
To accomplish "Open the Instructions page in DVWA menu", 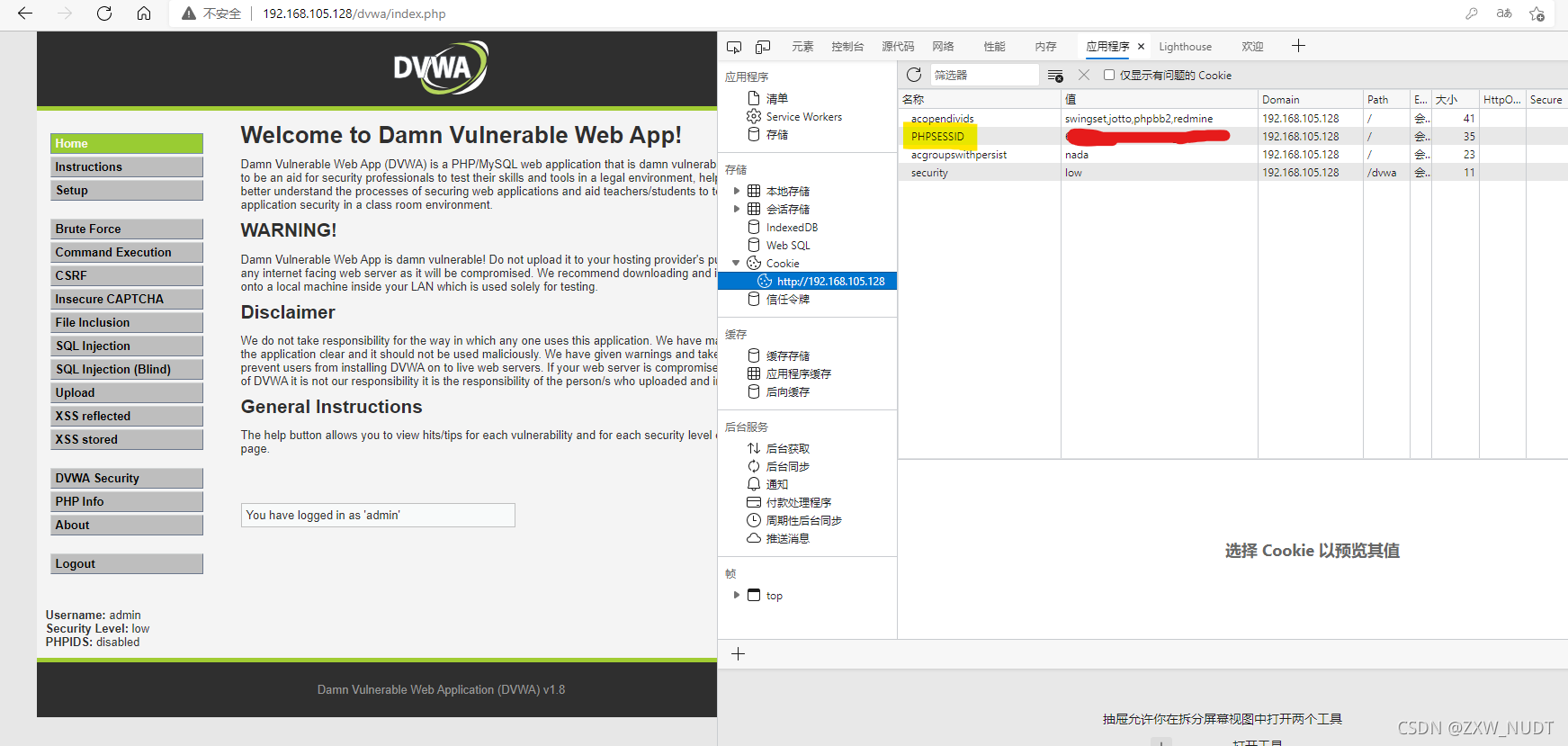I will 127,166.
